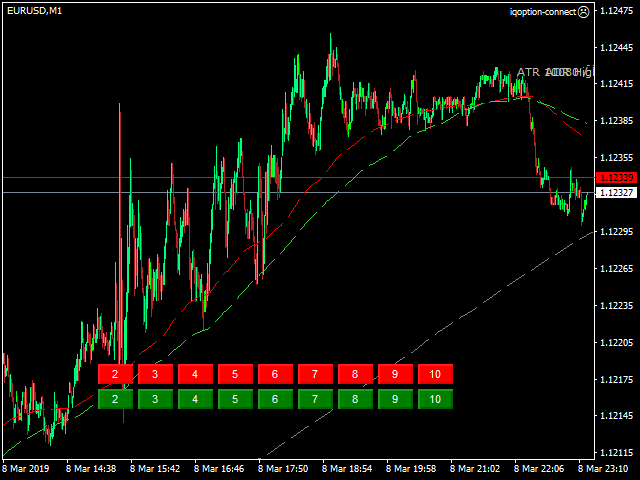Click the 8 Mar 18:54 time label
The height and width of the screenshot is (480, 640).
tap(347, 469)
